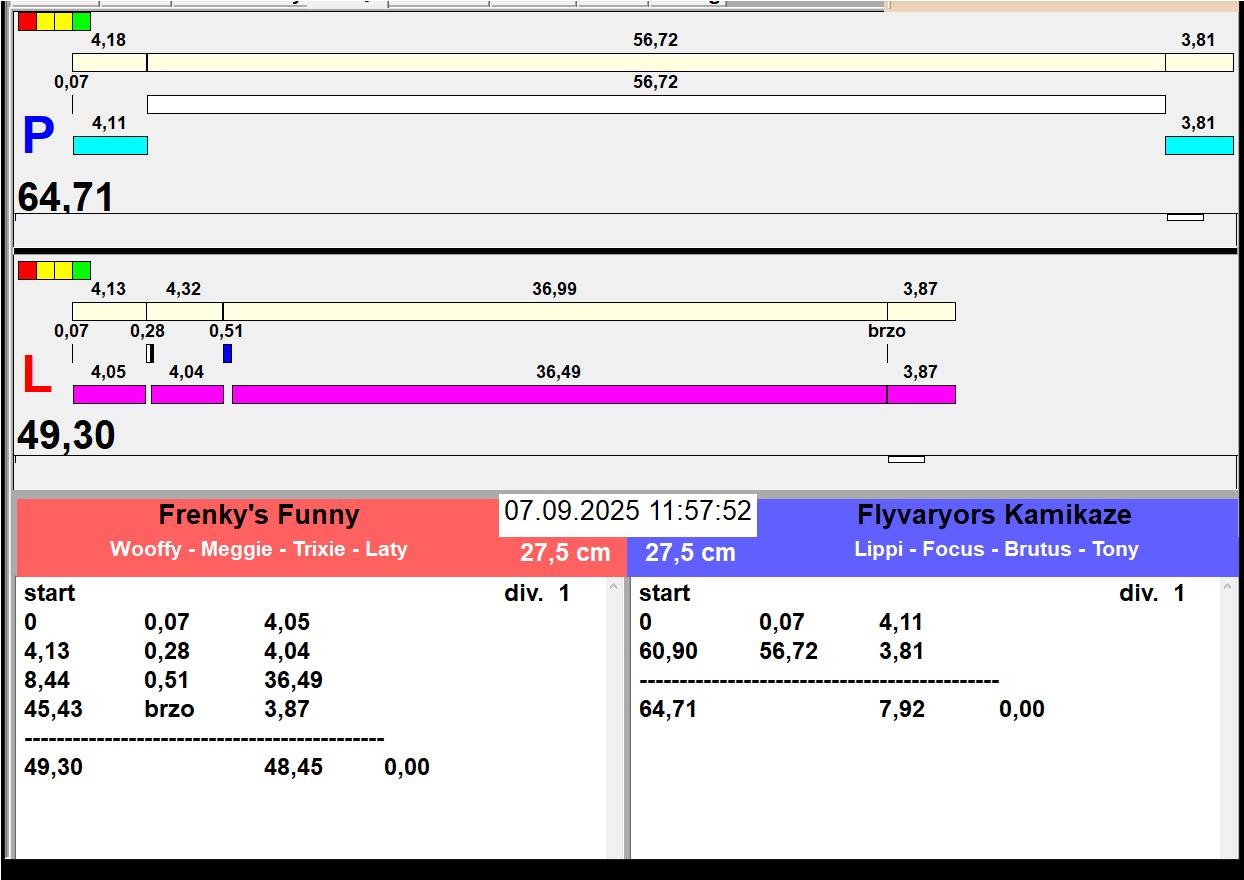The height and width of the screenshot is (880, 1244).
Task: Click the blue letter P lane indicator
Action: point(37,136)
